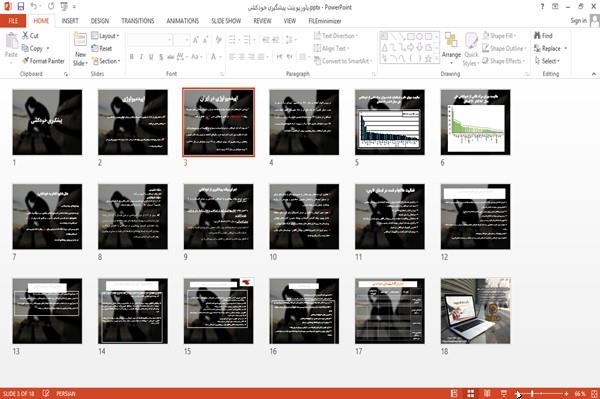Click the Save icon in quick access toolbar
The width and height of the screenshot is (600, 399).
coord(21,7)
